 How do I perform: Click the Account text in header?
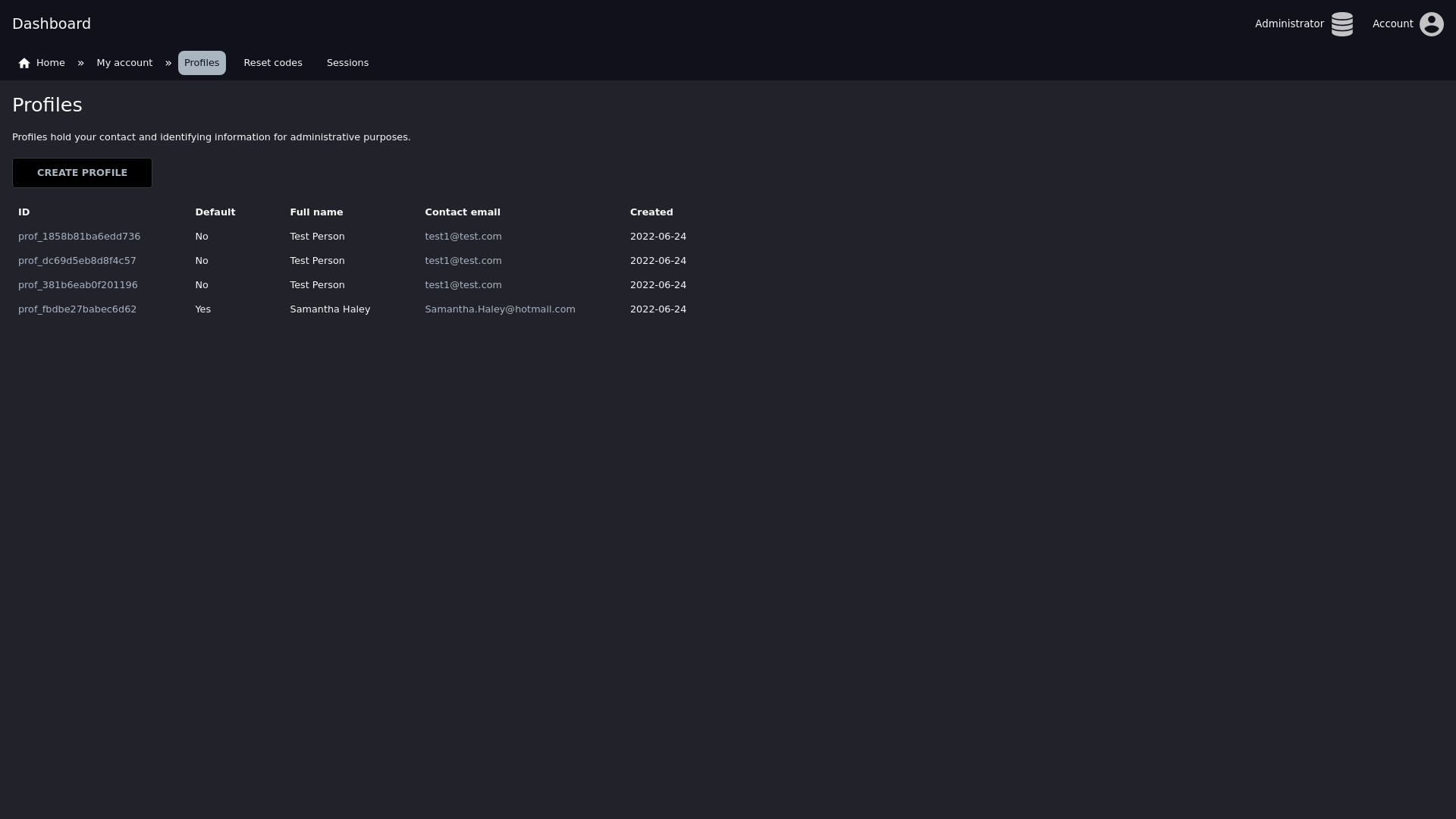pyautogui.click(x=1392, y=24)
